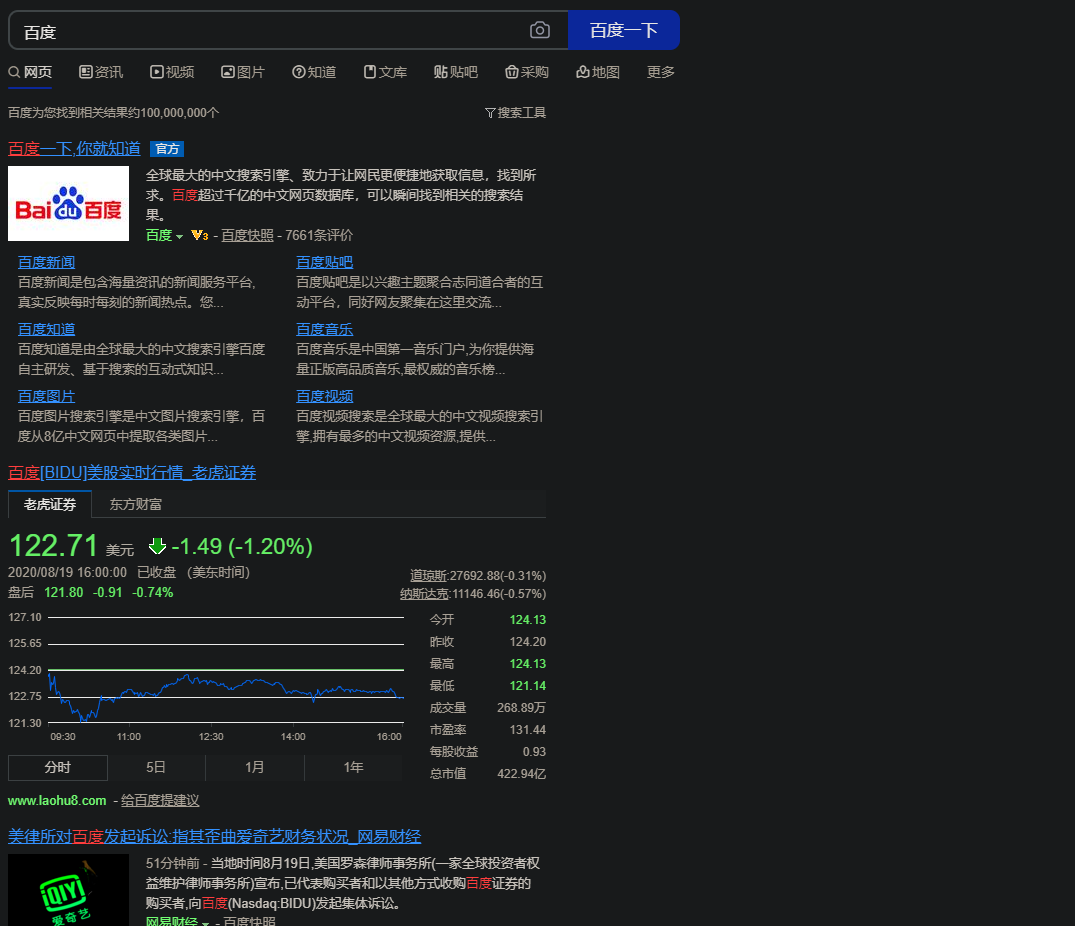Open 百度快照 under the first result
Viewport: 1075px width, 926px height.
coord(247,235)
